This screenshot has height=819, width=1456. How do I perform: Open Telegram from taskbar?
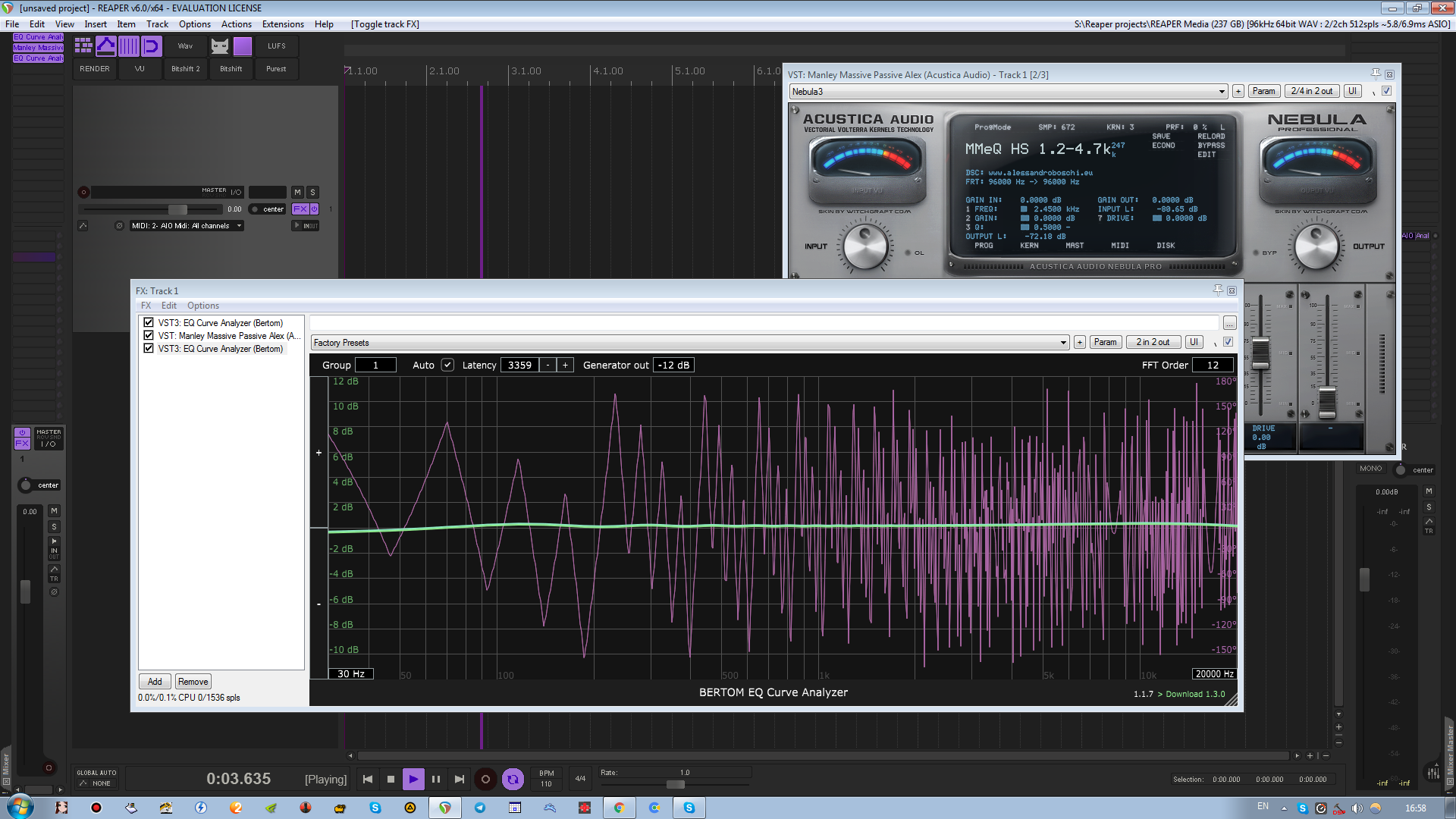[480, 808]
